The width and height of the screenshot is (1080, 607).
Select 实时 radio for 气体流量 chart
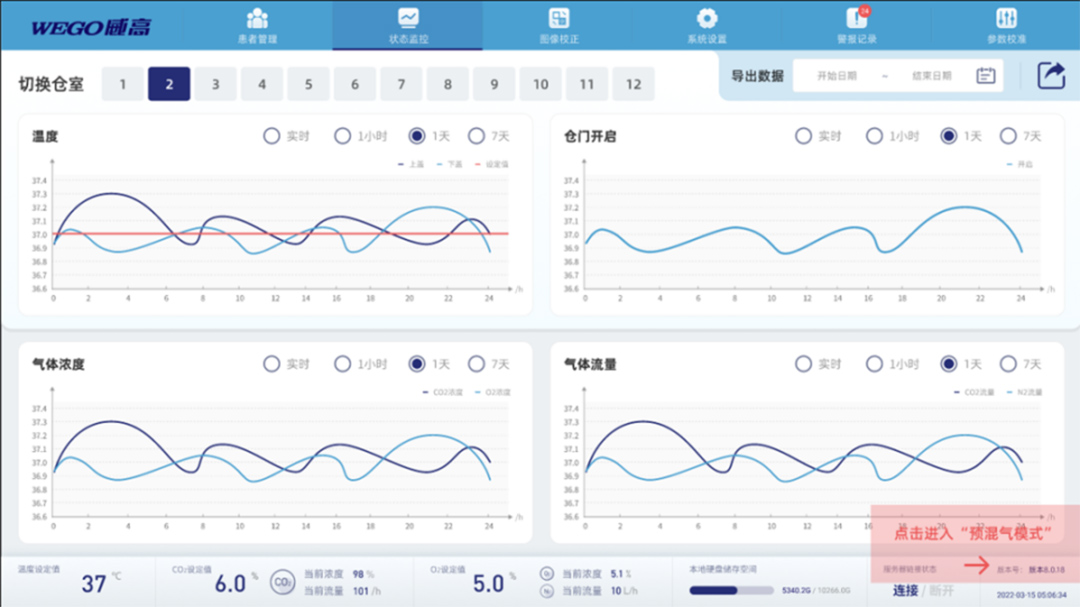coord(804,364)
